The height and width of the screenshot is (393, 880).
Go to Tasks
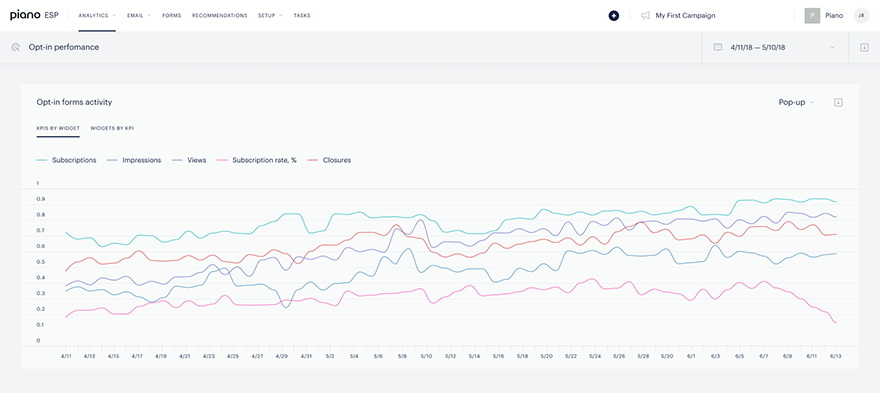[x=302, y=16]
